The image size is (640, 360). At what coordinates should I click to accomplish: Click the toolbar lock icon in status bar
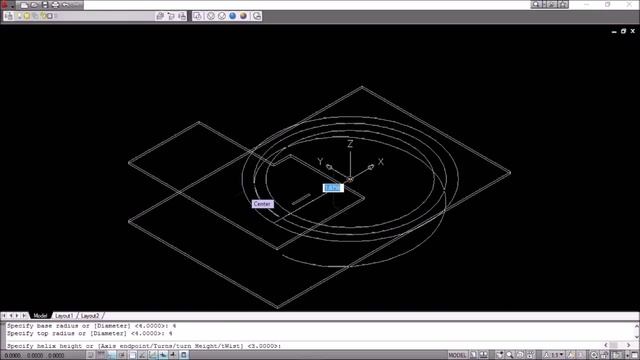[x=605, y=356]
